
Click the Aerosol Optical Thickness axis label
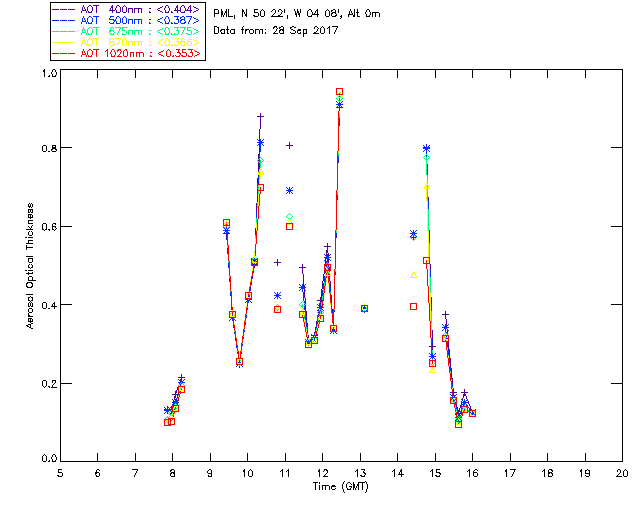[x=30, y=266]
